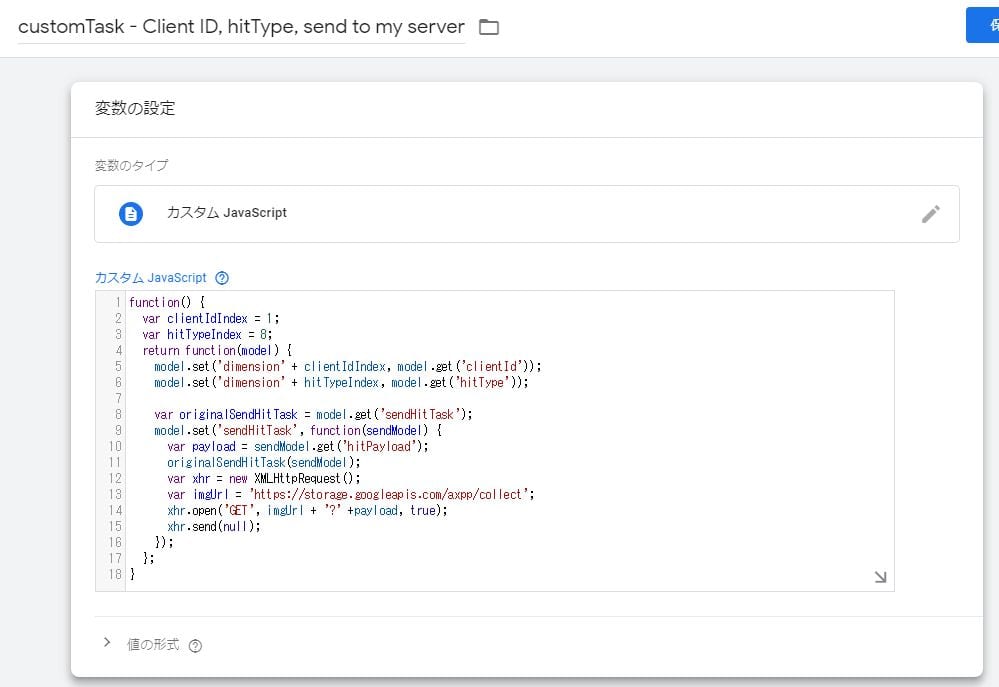Click the variable name field customTask
999x687 pixels.
[241, 27]
